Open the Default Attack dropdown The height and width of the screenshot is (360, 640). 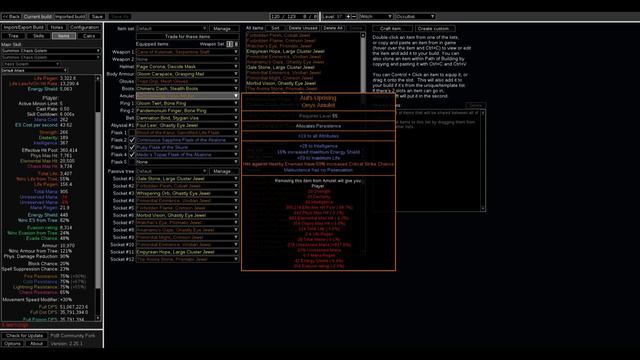point(34,71)
